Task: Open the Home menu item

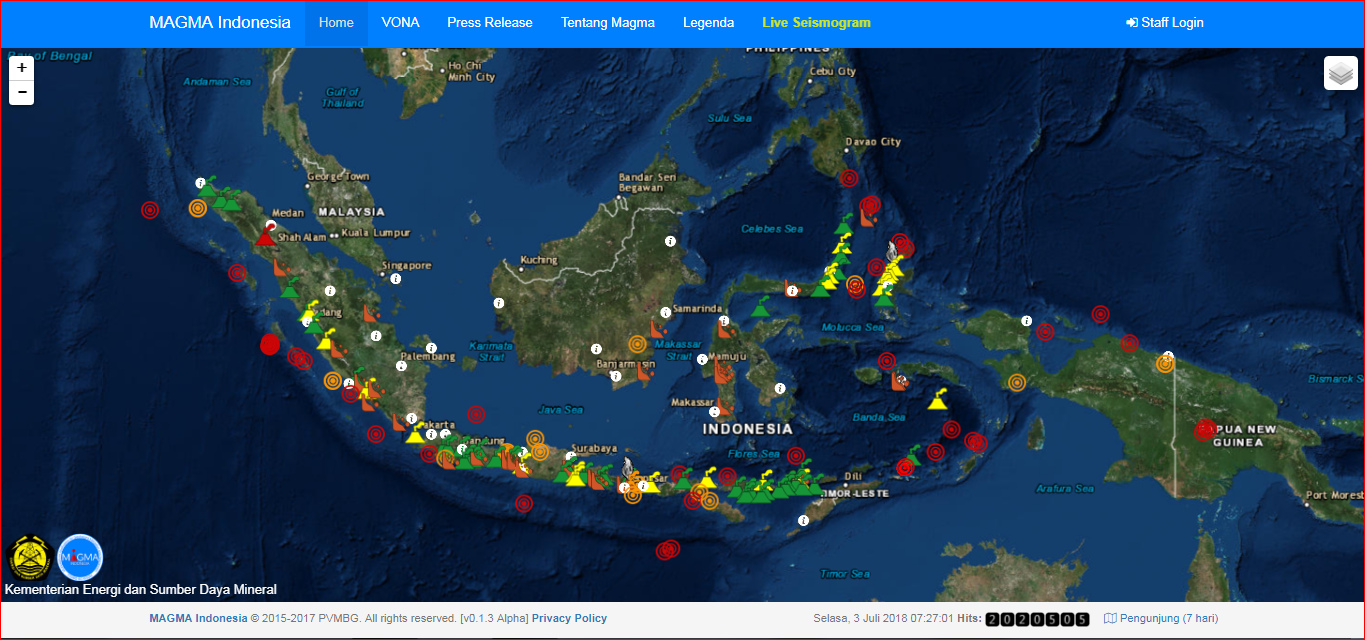Action: (x=336, y=23)
